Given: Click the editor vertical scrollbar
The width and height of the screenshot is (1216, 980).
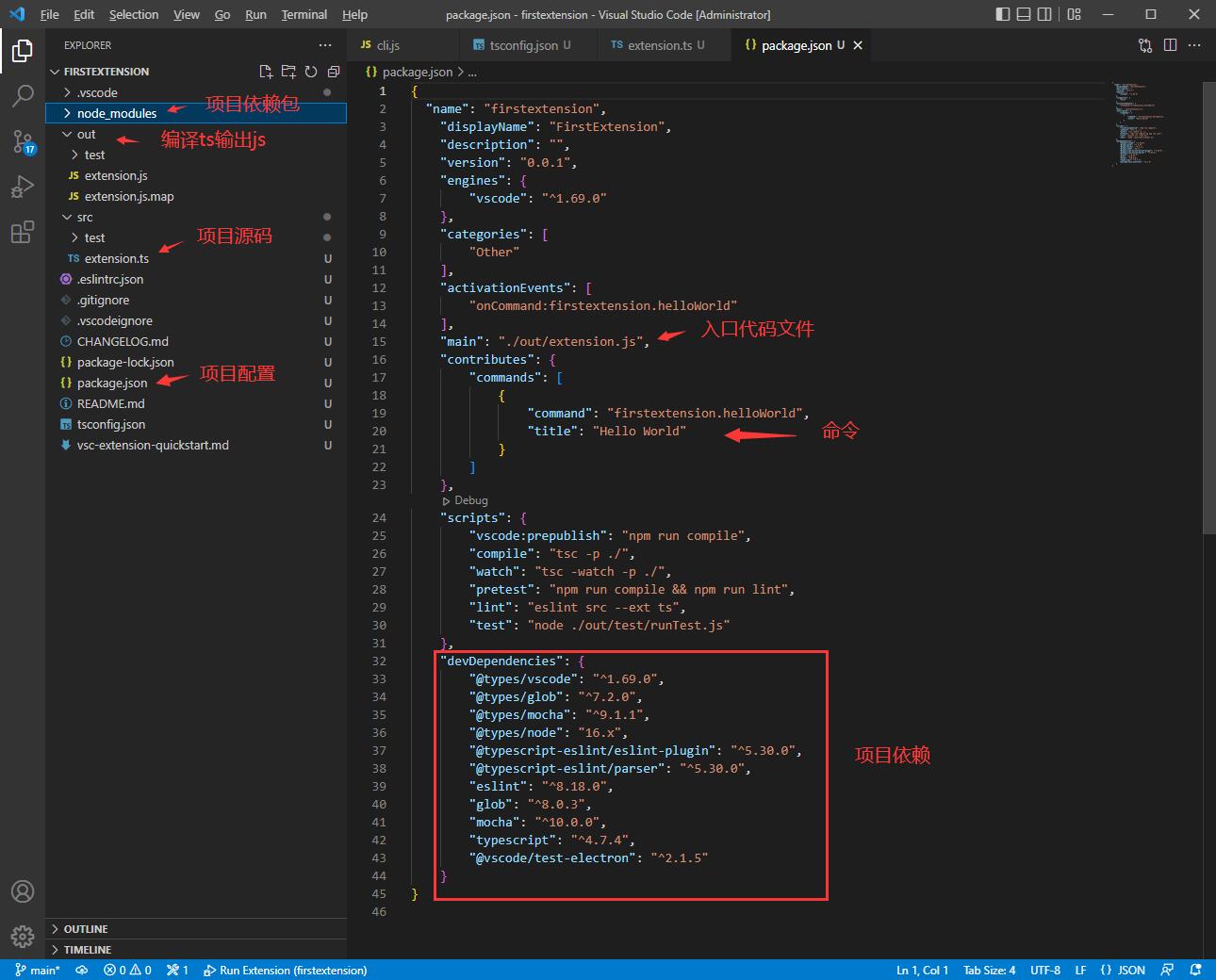Looking at the screenshot, I should click(x=1209, y=306).
